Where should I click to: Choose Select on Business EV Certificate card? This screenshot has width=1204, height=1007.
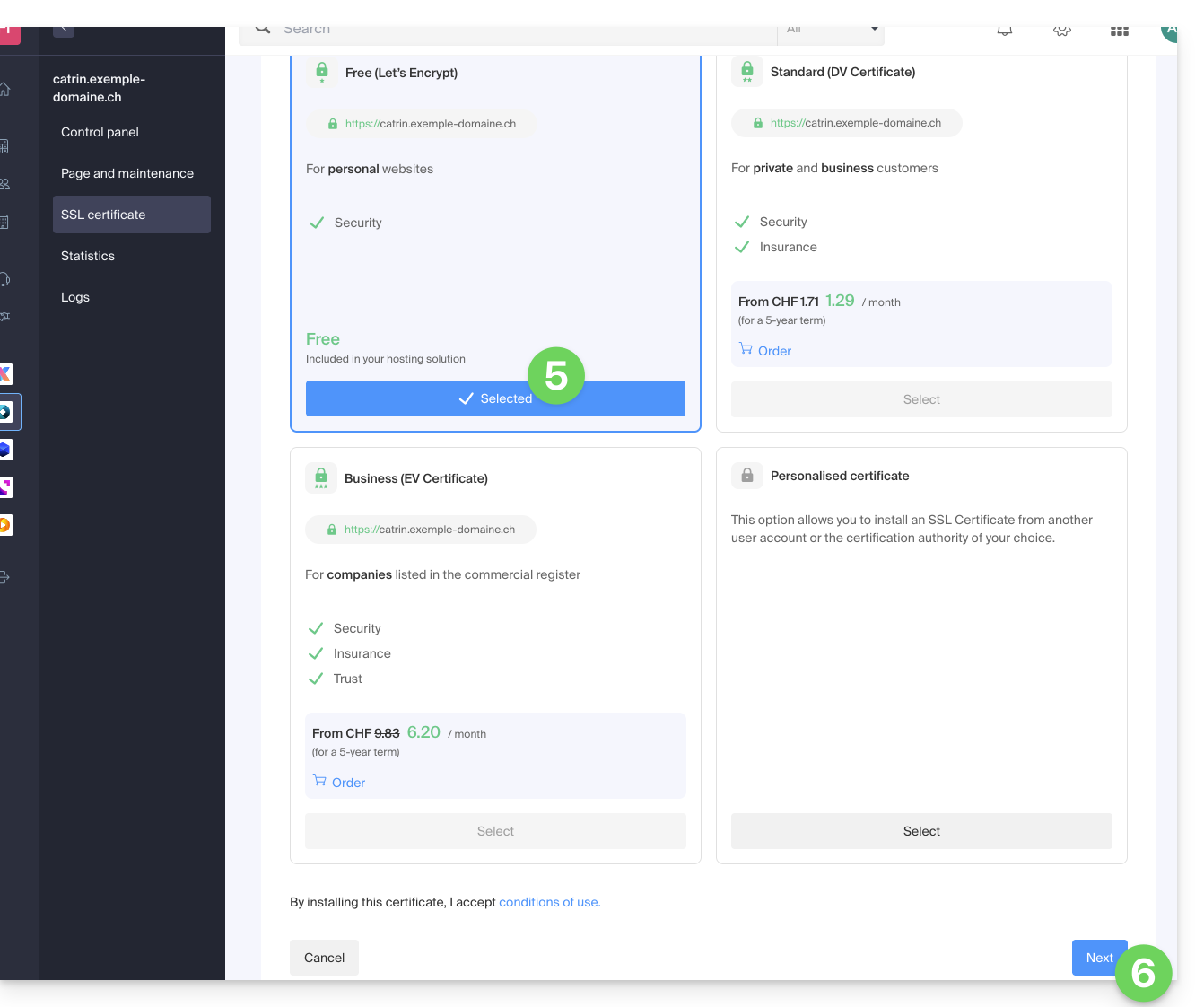point(495,831)
